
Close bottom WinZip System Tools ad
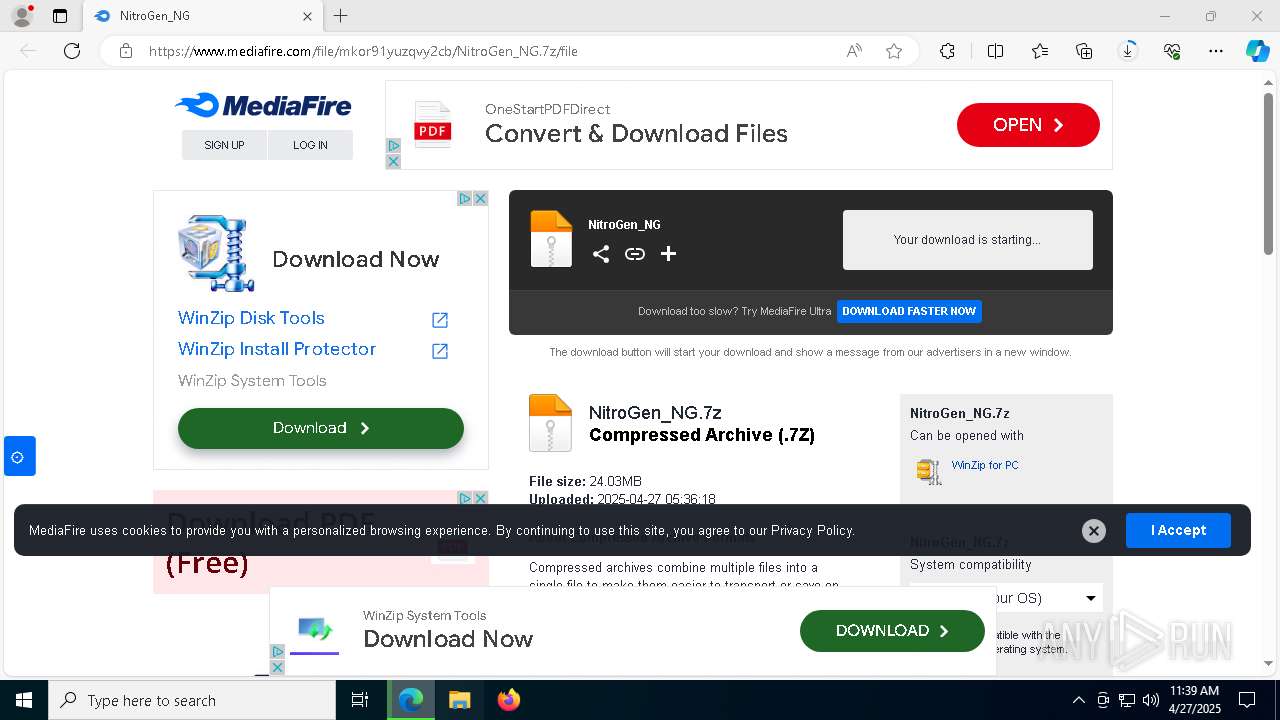tap(278, 667)
